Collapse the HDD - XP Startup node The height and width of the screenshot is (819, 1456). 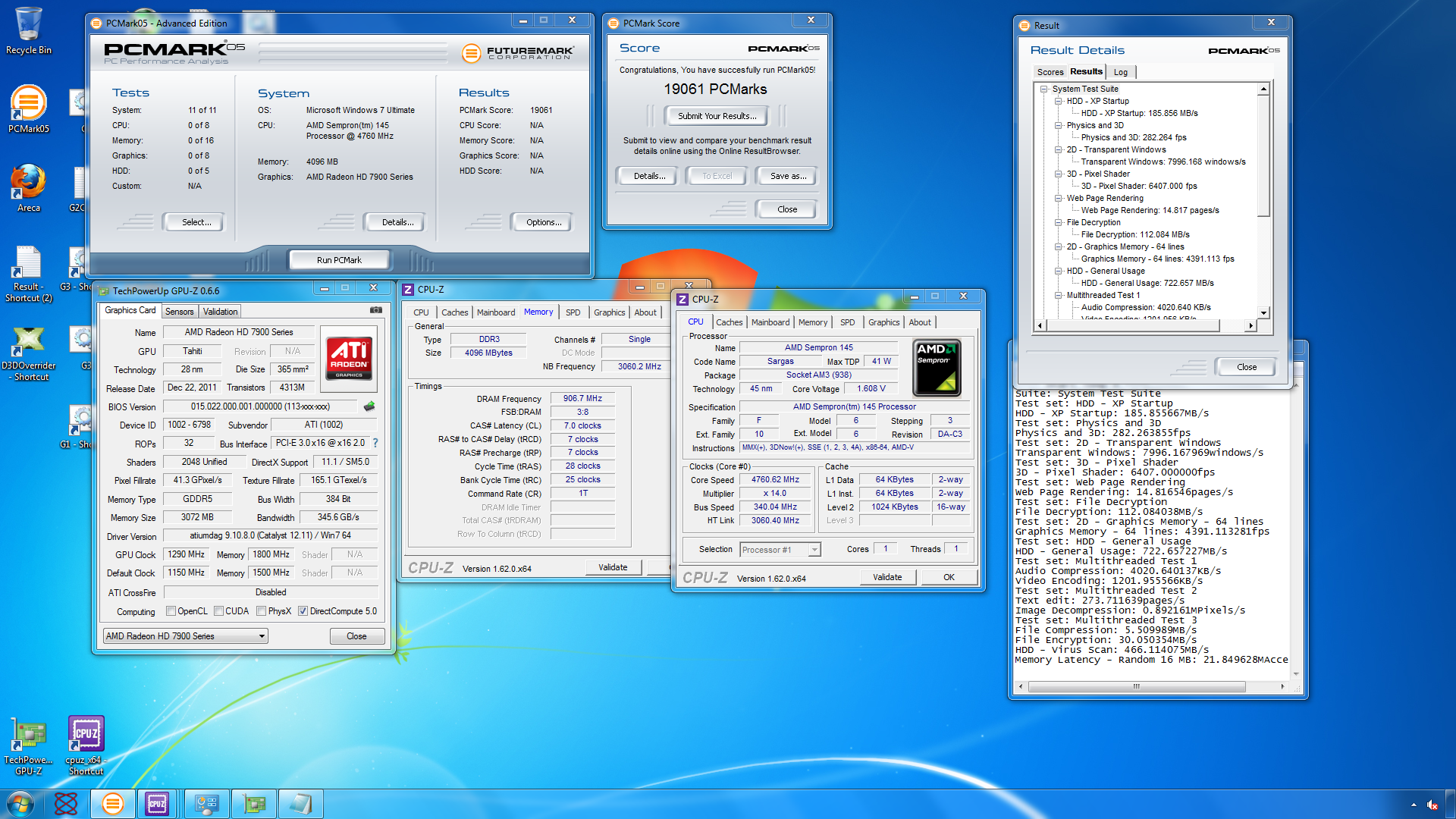[1059, 101]
